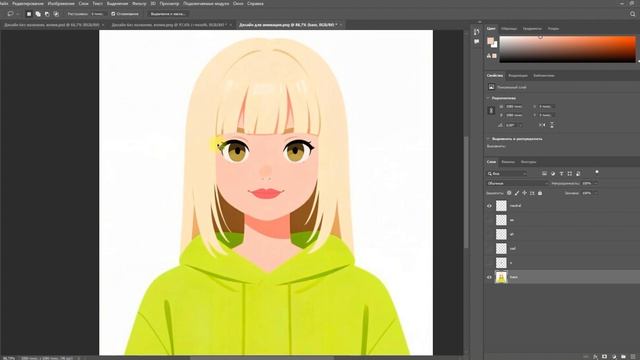
Task: Hide the base layer with its eye
Action: click(x=489, y=277)
